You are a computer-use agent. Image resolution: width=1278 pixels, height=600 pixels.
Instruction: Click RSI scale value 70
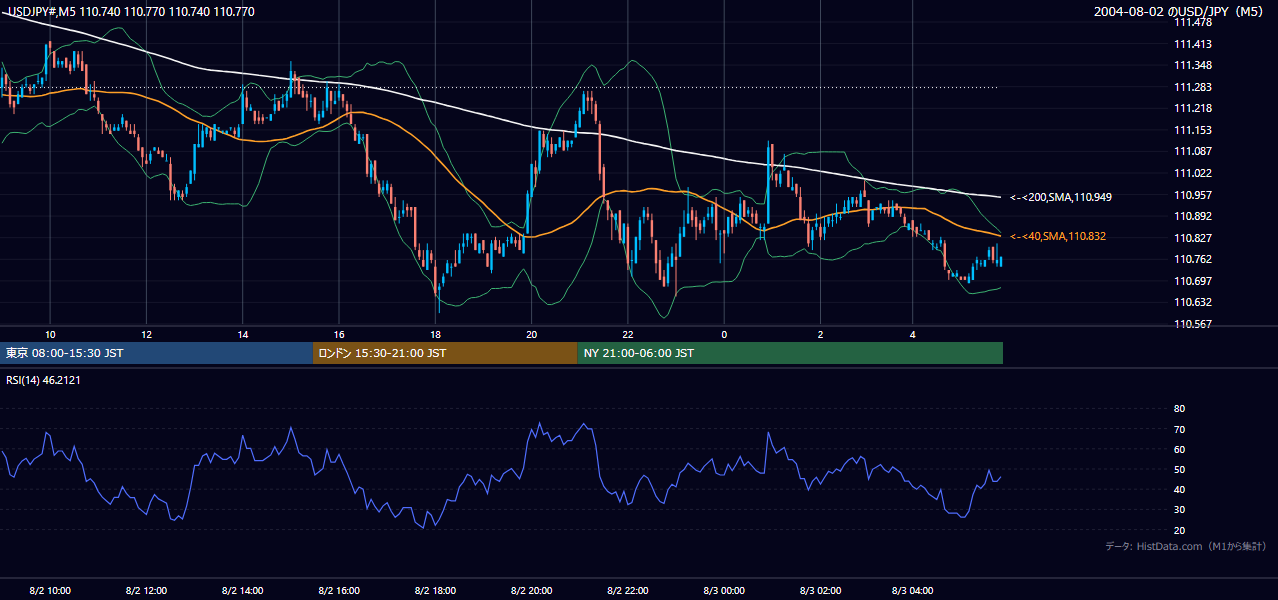[1179, 430]
